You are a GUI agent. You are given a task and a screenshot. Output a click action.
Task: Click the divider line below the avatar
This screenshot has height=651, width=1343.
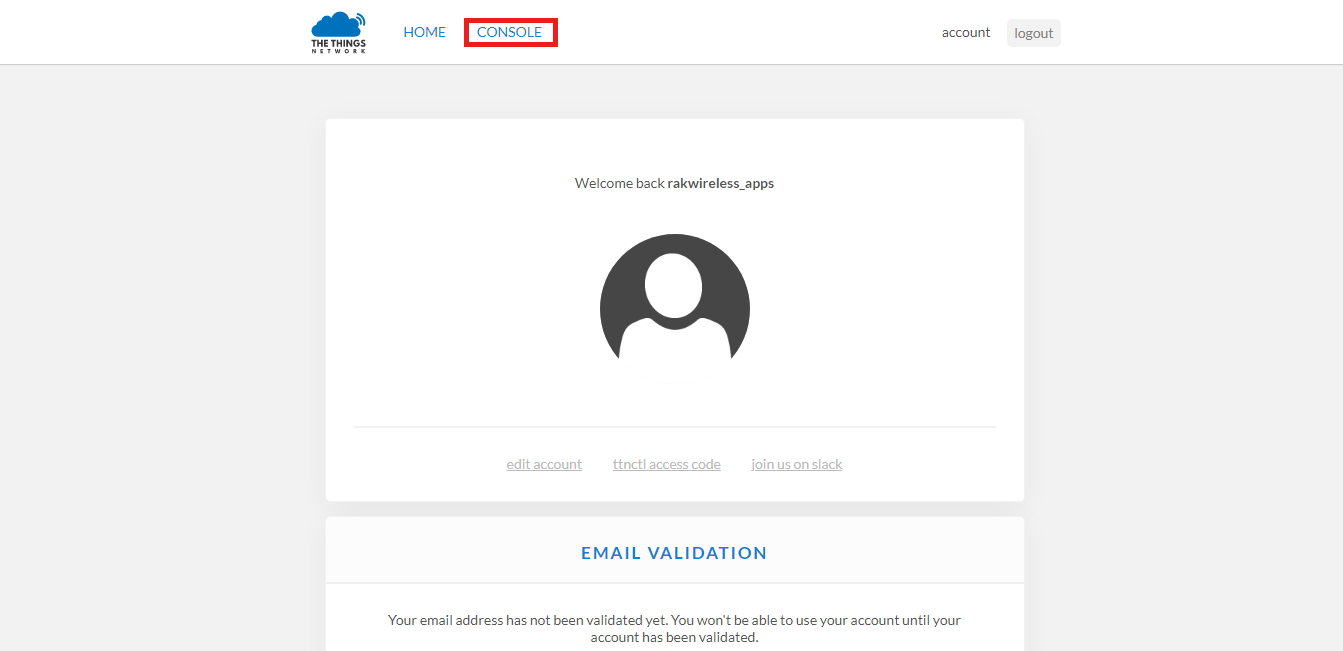(674, 427)
